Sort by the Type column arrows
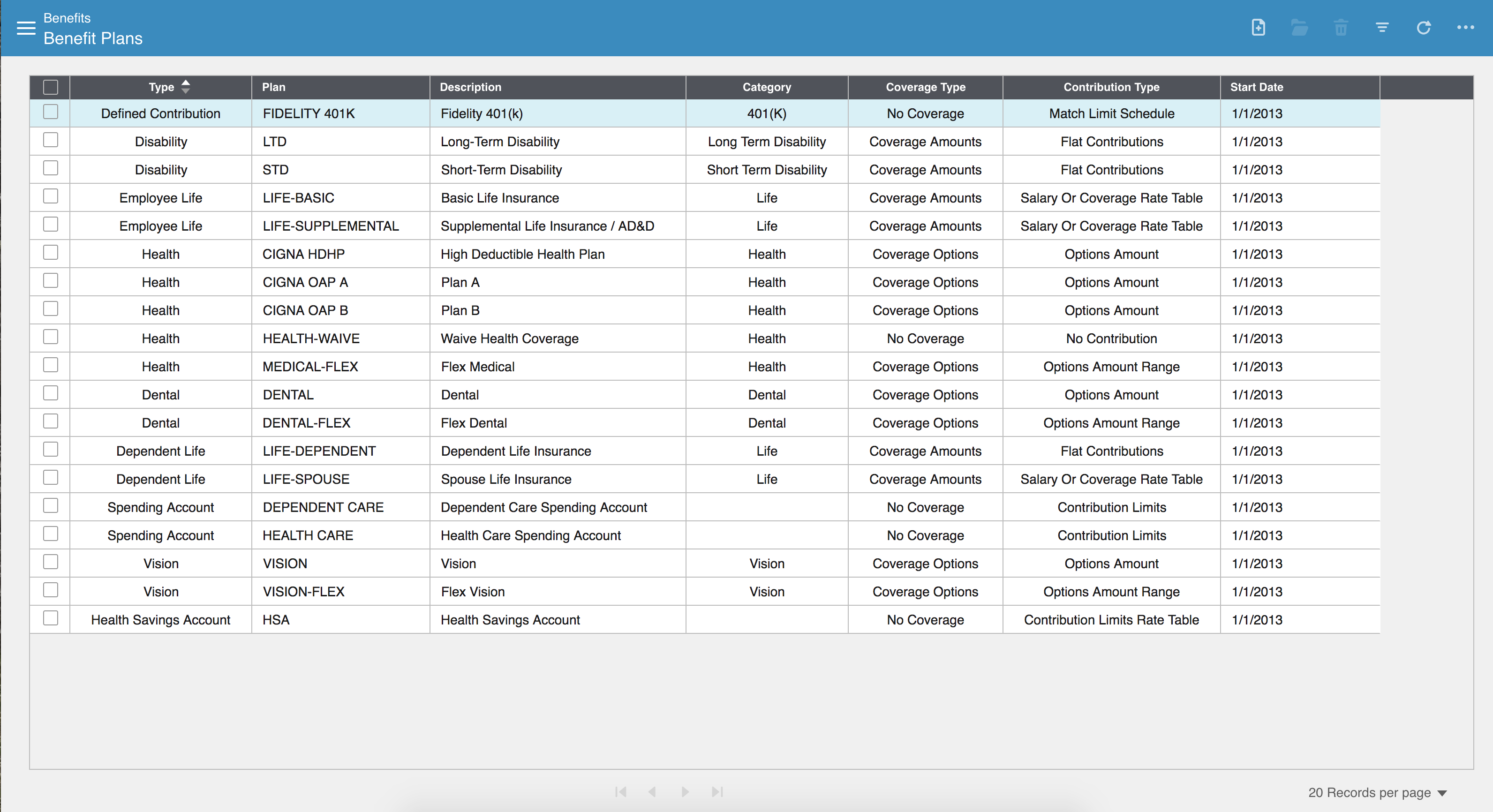The height and width of the screenshot is (812, 1493). 186,87
